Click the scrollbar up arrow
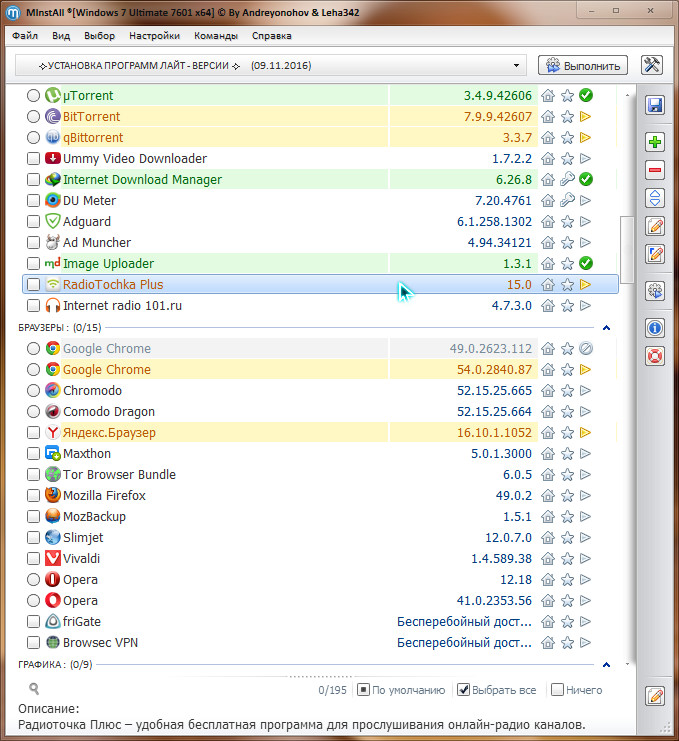The height and width of the screenshot is (741, 679). point(627,95)
